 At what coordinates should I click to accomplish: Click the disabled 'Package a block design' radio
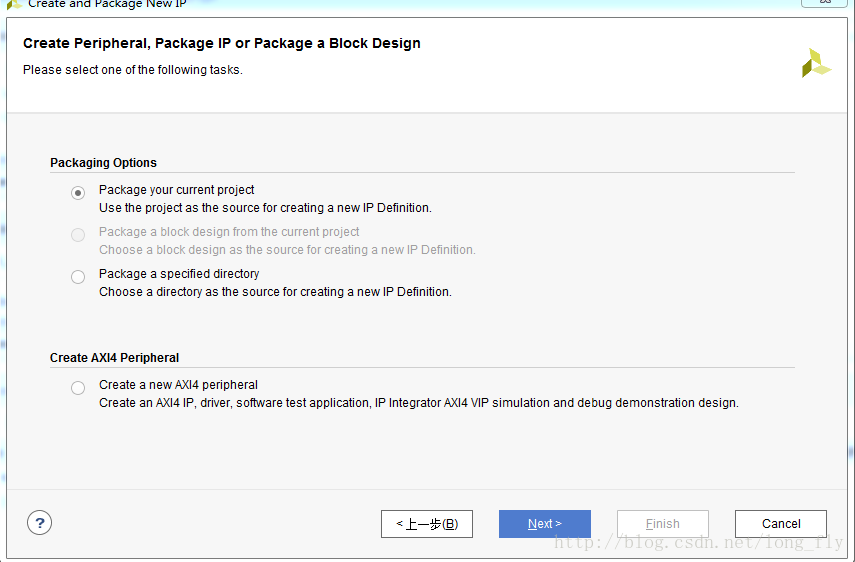(x=78, y=235)
